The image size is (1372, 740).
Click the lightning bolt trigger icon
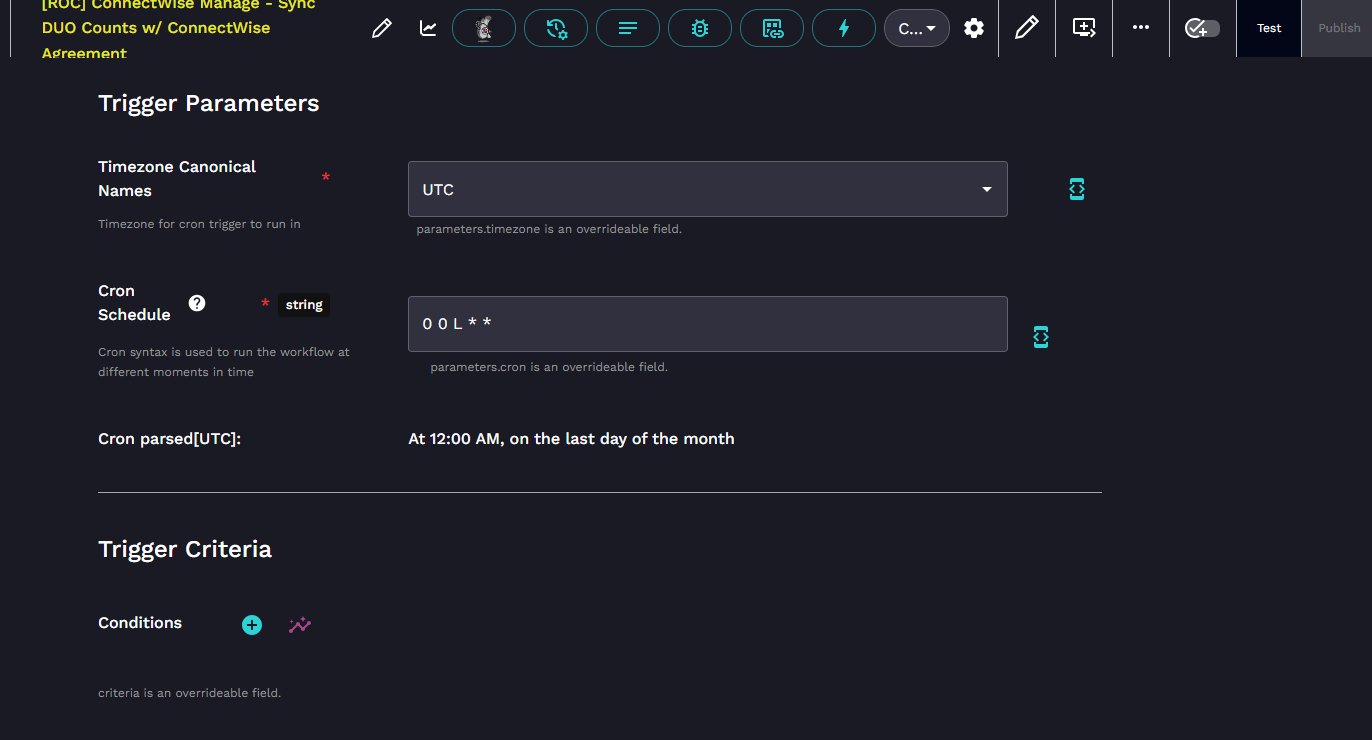[843, 29]
